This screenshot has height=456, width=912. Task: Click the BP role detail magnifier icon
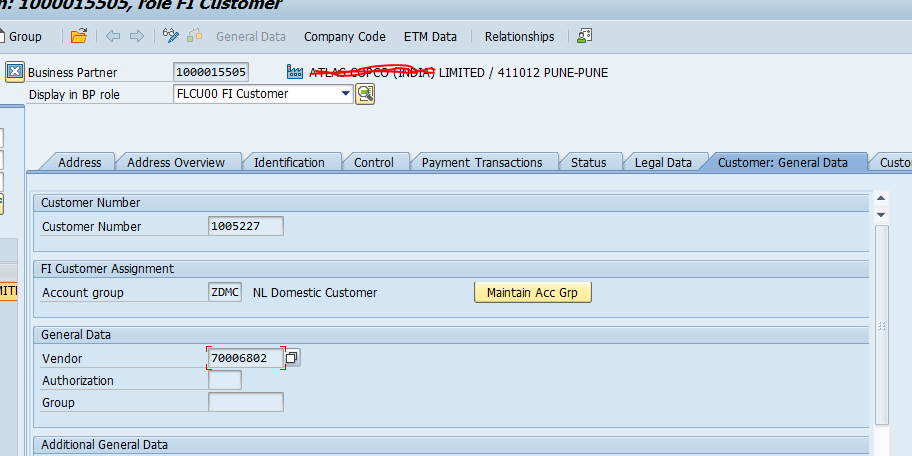pos(365,94)
